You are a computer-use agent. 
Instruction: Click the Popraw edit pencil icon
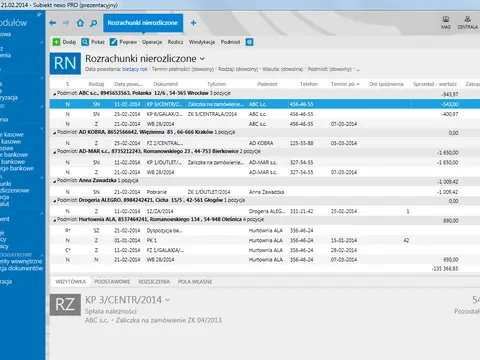point(114,42)
